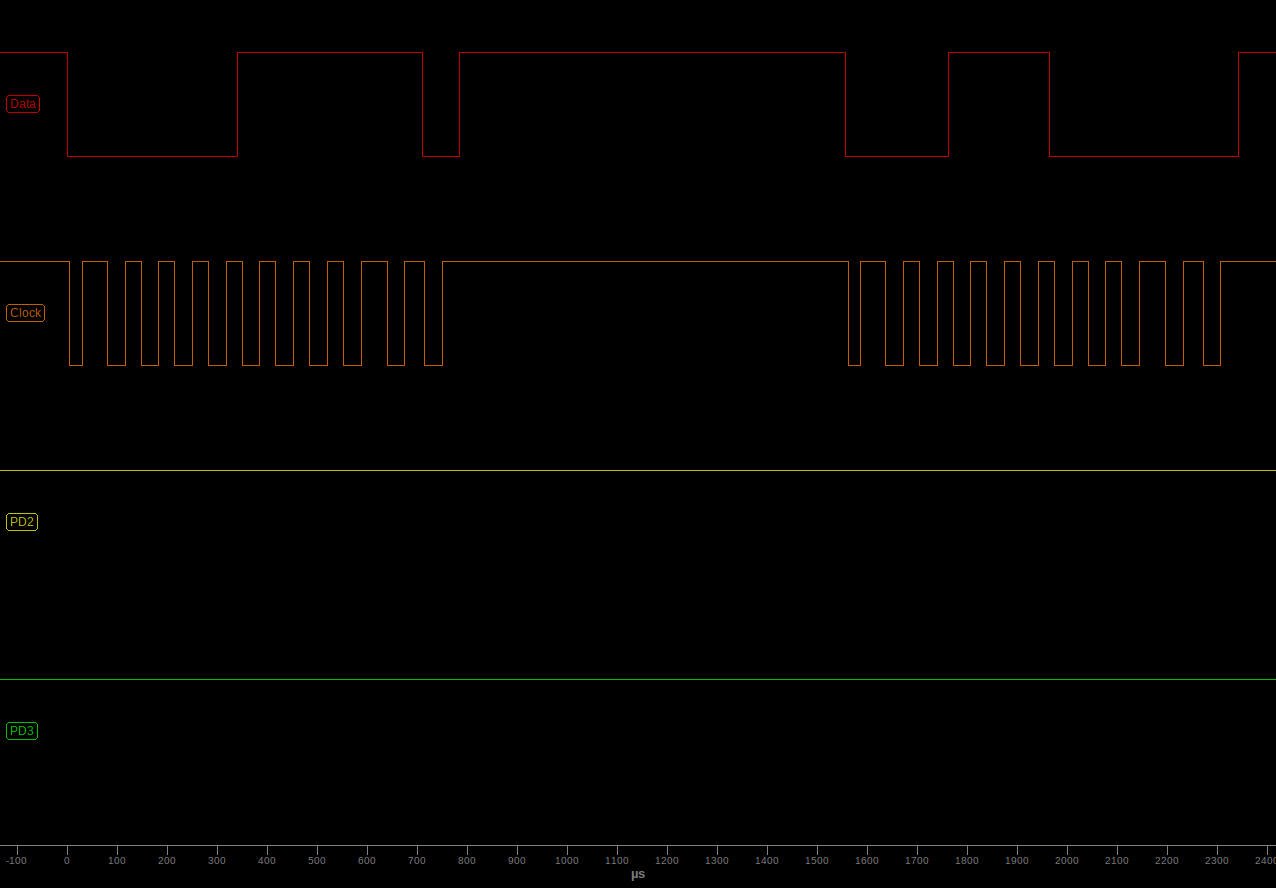Click the 1200 mark on the time ruler

click(x=667, y=859)
